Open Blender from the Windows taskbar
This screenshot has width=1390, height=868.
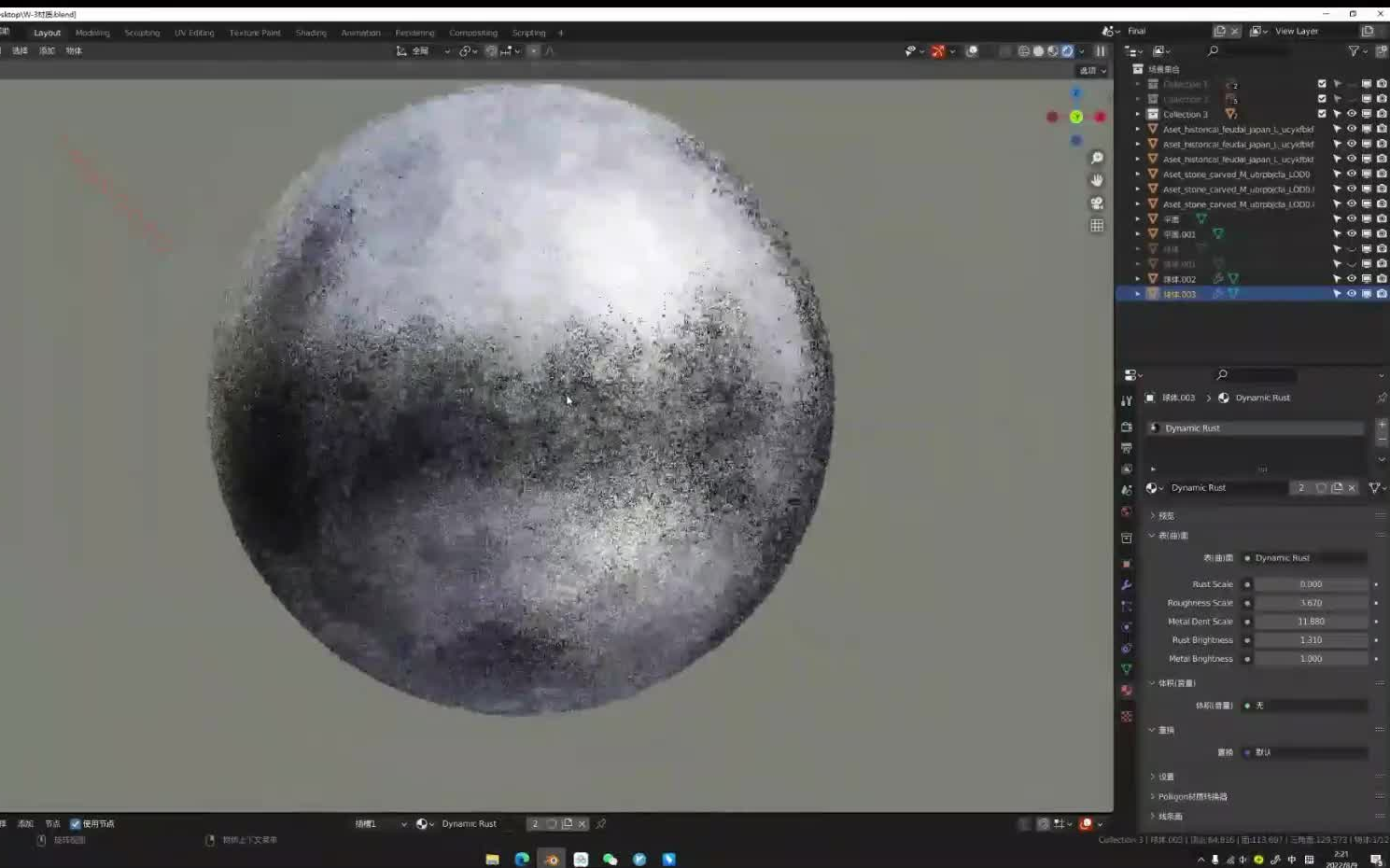(551, 859)
